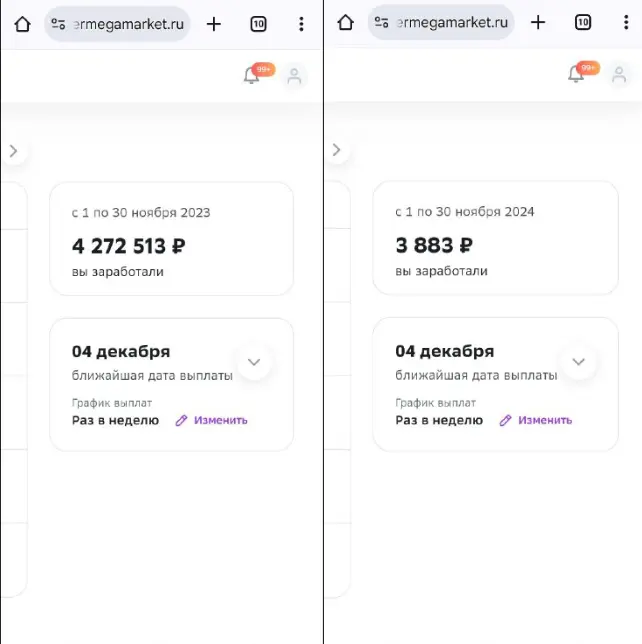Open three-dot browser menu in left screenshot
This screenshot has height=644, width=642.
click(301, 24)
